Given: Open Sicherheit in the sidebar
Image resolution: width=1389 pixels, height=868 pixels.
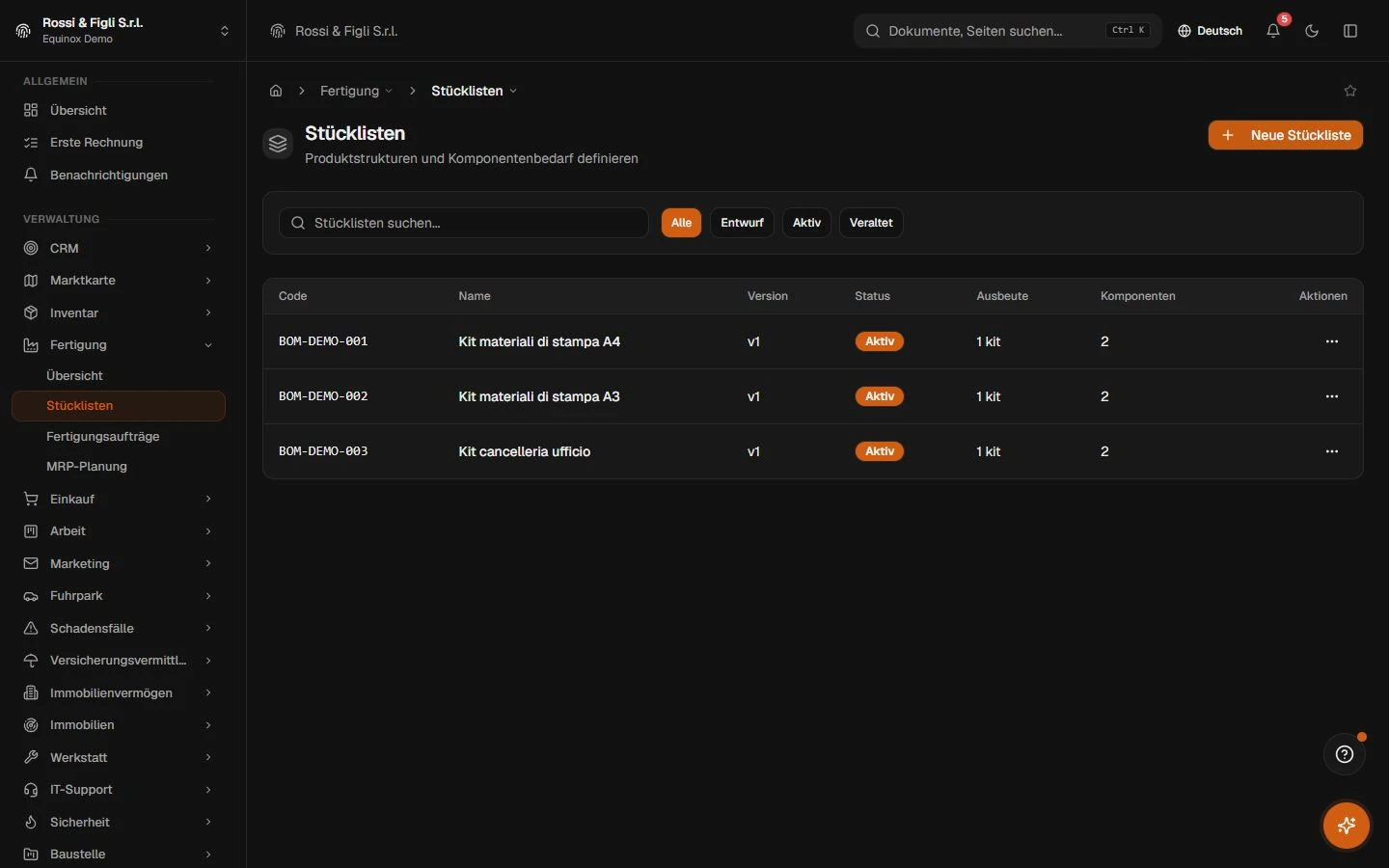Looking at the screenshot, I should pyautogui.click(x=119, y=823).
